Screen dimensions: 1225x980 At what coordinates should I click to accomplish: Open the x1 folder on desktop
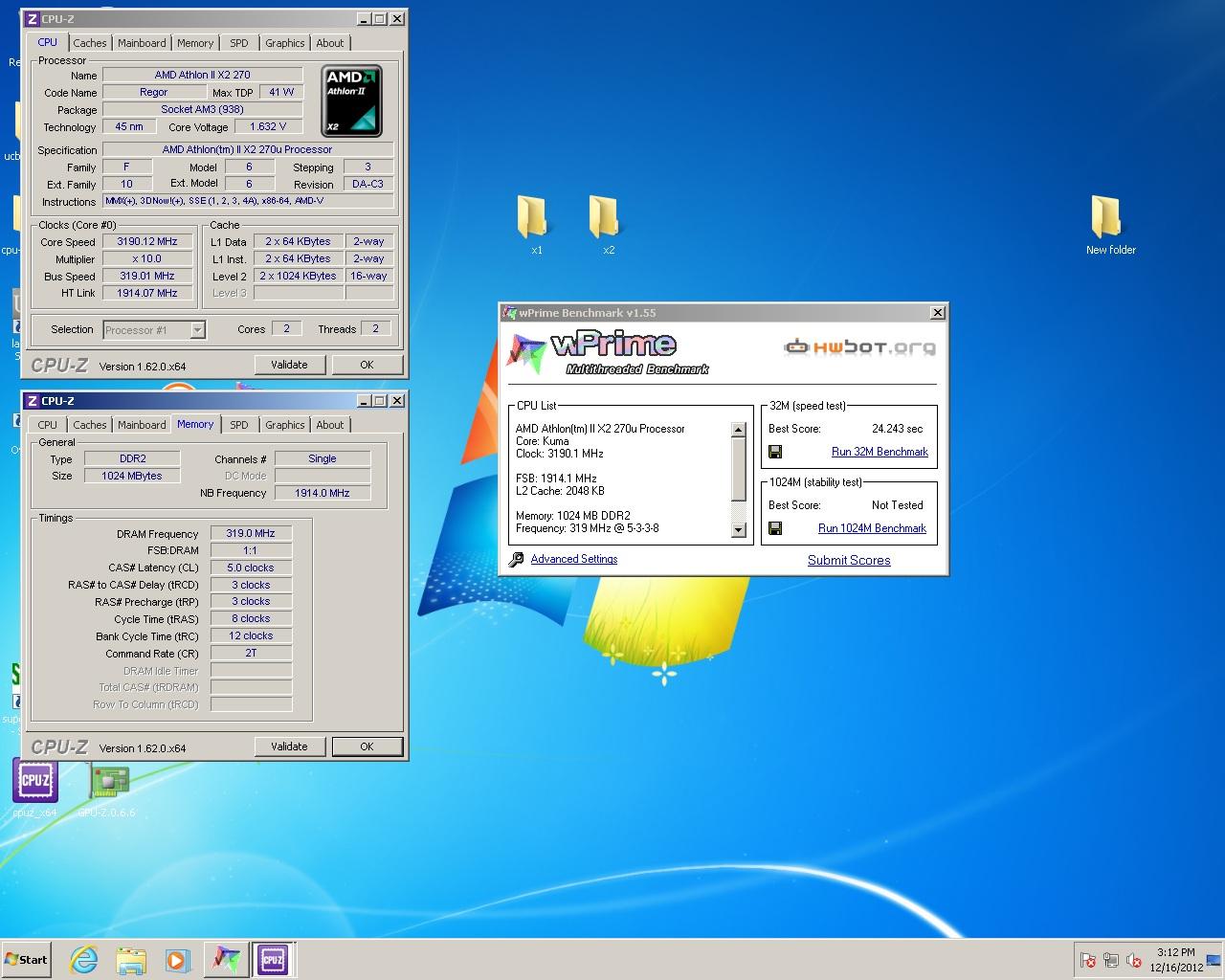[x=532, y=217]
